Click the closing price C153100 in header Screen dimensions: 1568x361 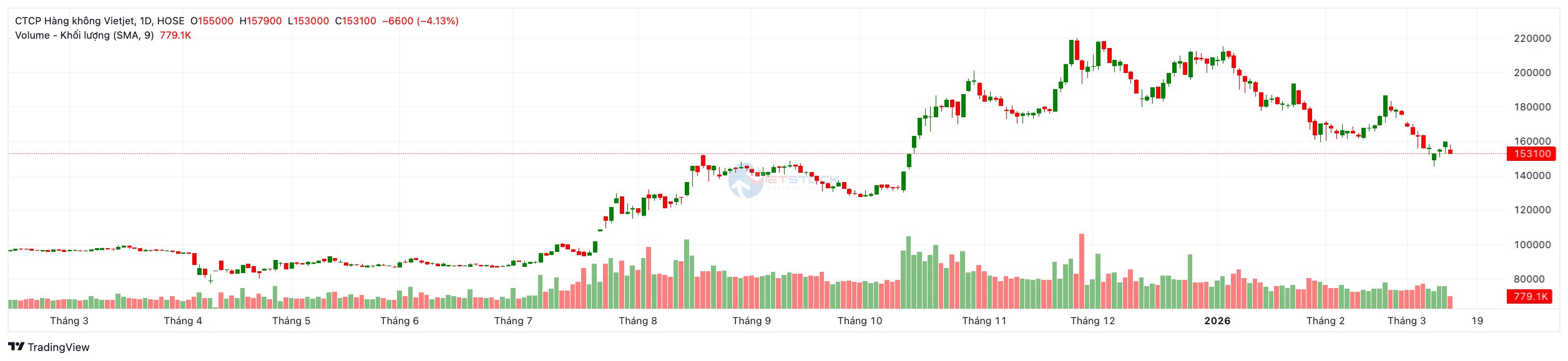(356, 21)
